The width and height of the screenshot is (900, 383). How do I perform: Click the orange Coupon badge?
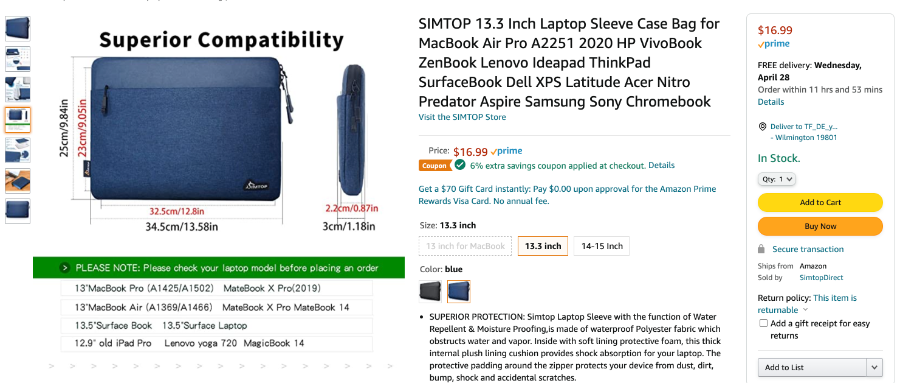[x=435, y=165]
